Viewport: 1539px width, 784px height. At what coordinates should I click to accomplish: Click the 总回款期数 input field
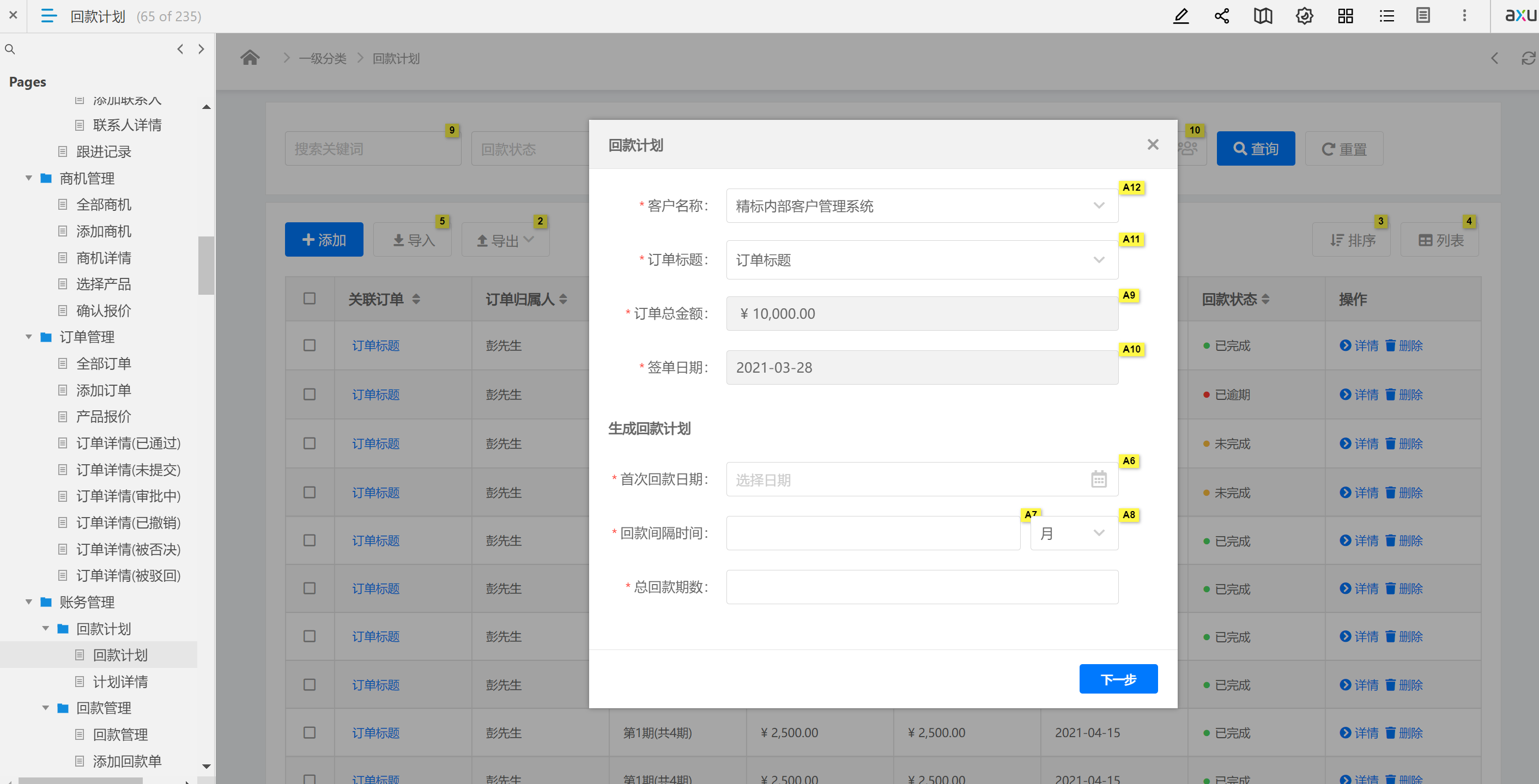[922, 586]
